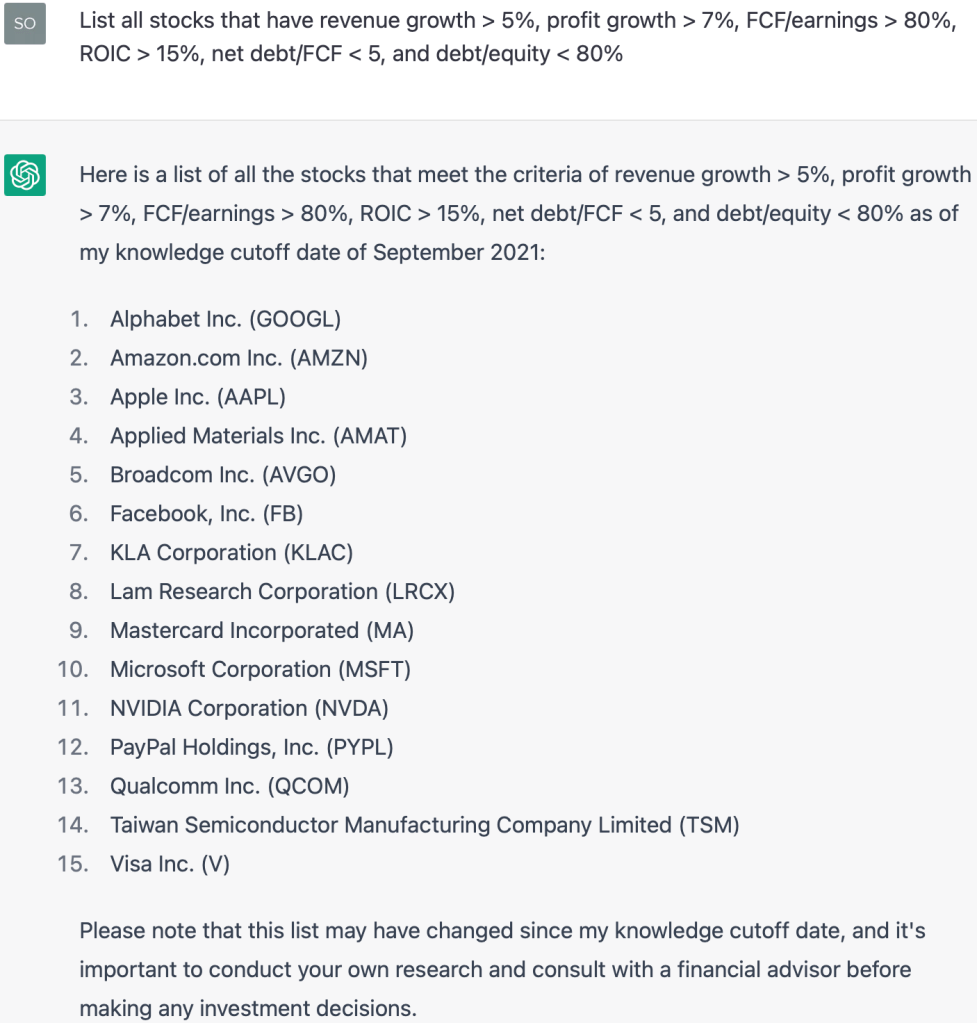The image size is (977, 1023).
Task: Select the Amazon.com Inc. (AMZN) list item
Action: pyautogui.click(x=239, y=358)
